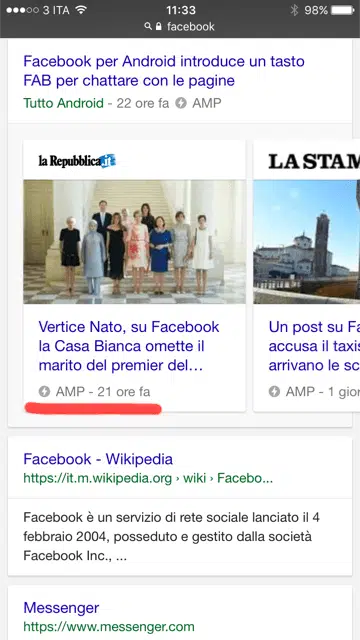Open the Facebook per Android FAB article headline

coord(164,71)
